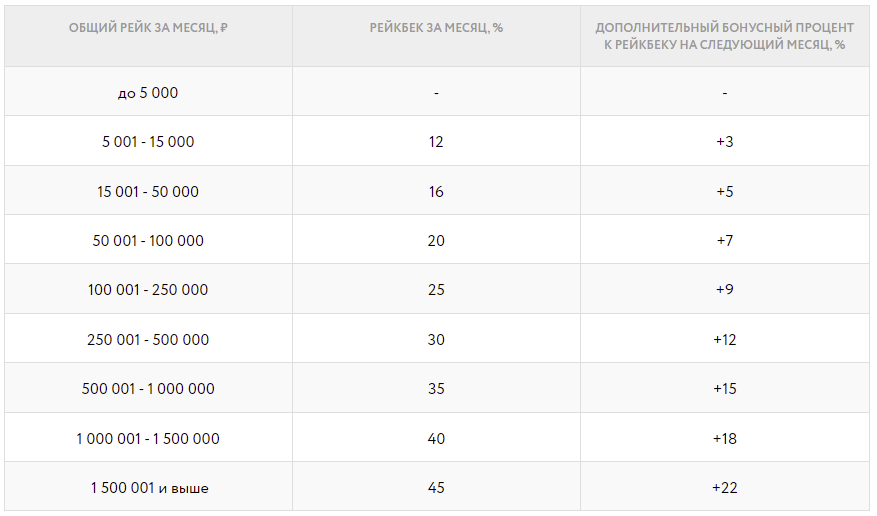Image resolution: width=877 pixels, height=516 pixels.
Task: Click the "+15" bonus percent value
Action: coord(724,389)
